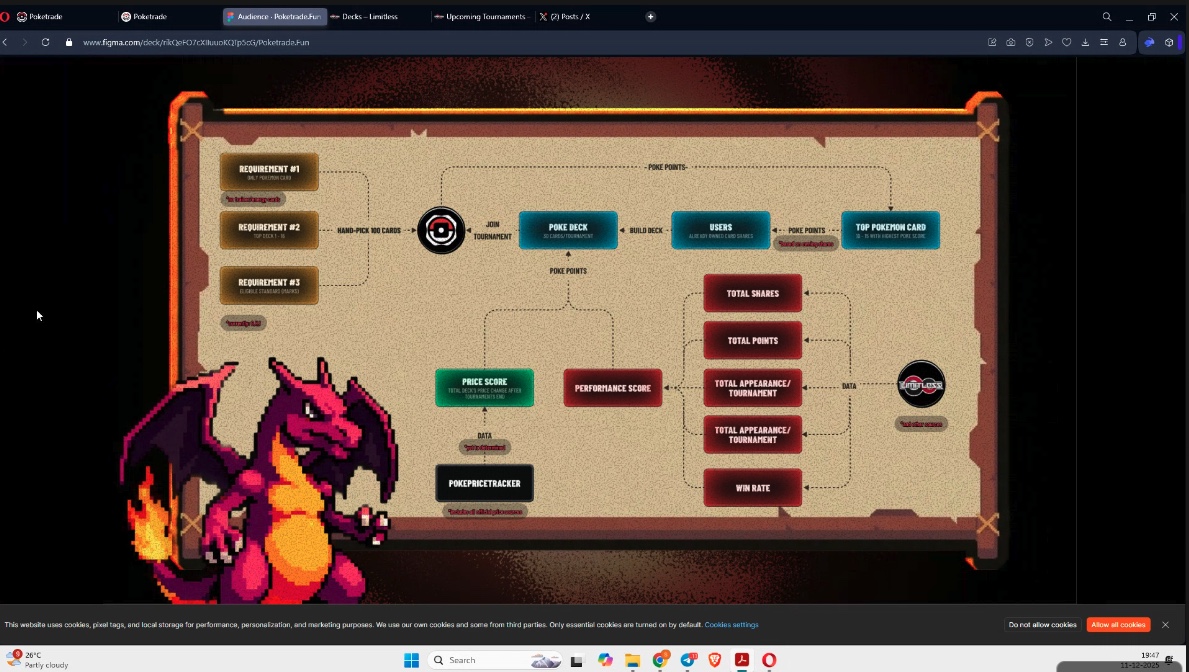Click the Requirement #1 box

(x=269, y=172)
